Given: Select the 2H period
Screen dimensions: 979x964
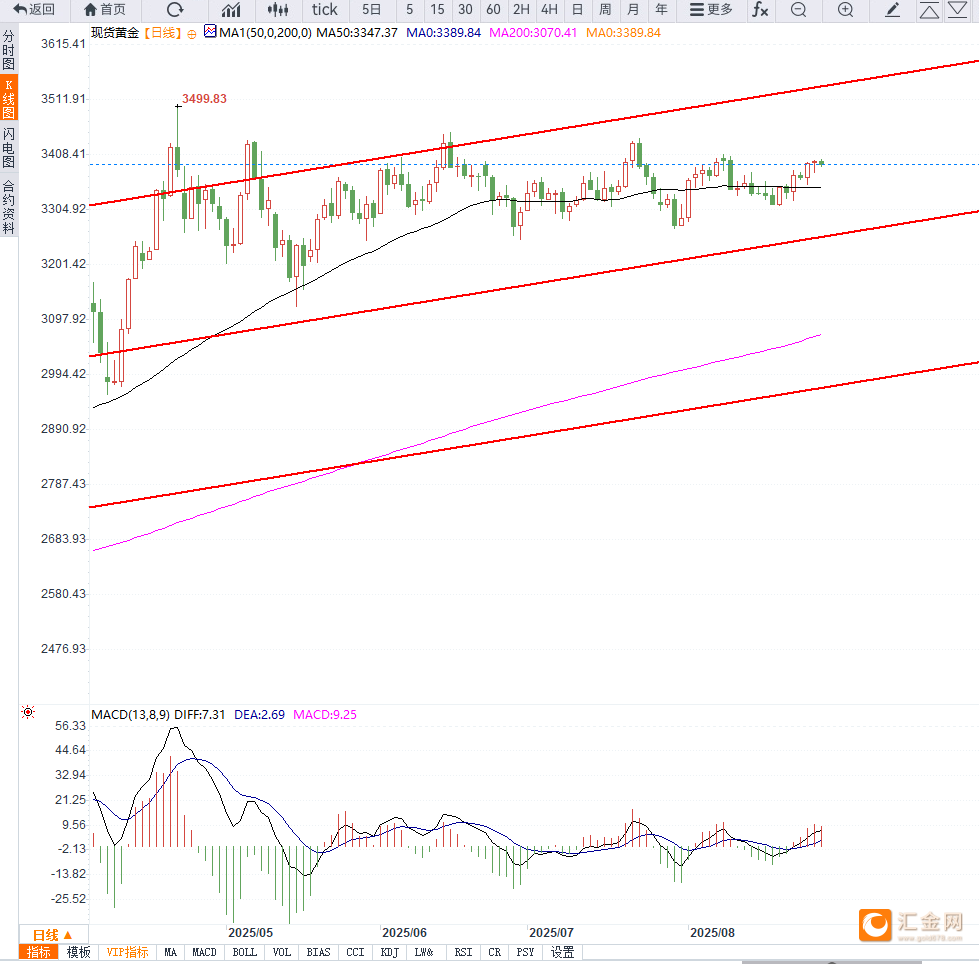Looking at the screenshot, I should (521, 9).
